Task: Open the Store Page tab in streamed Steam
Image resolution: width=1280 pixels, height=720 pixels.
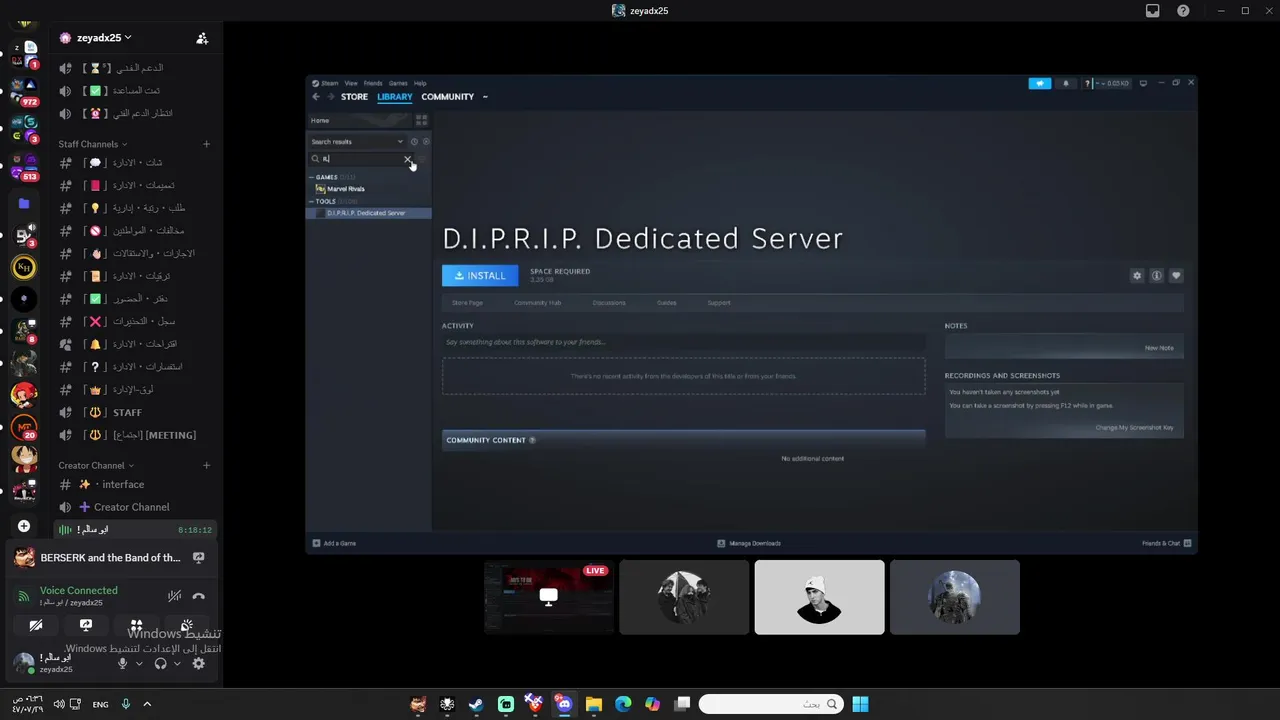Action: [467, 303]
